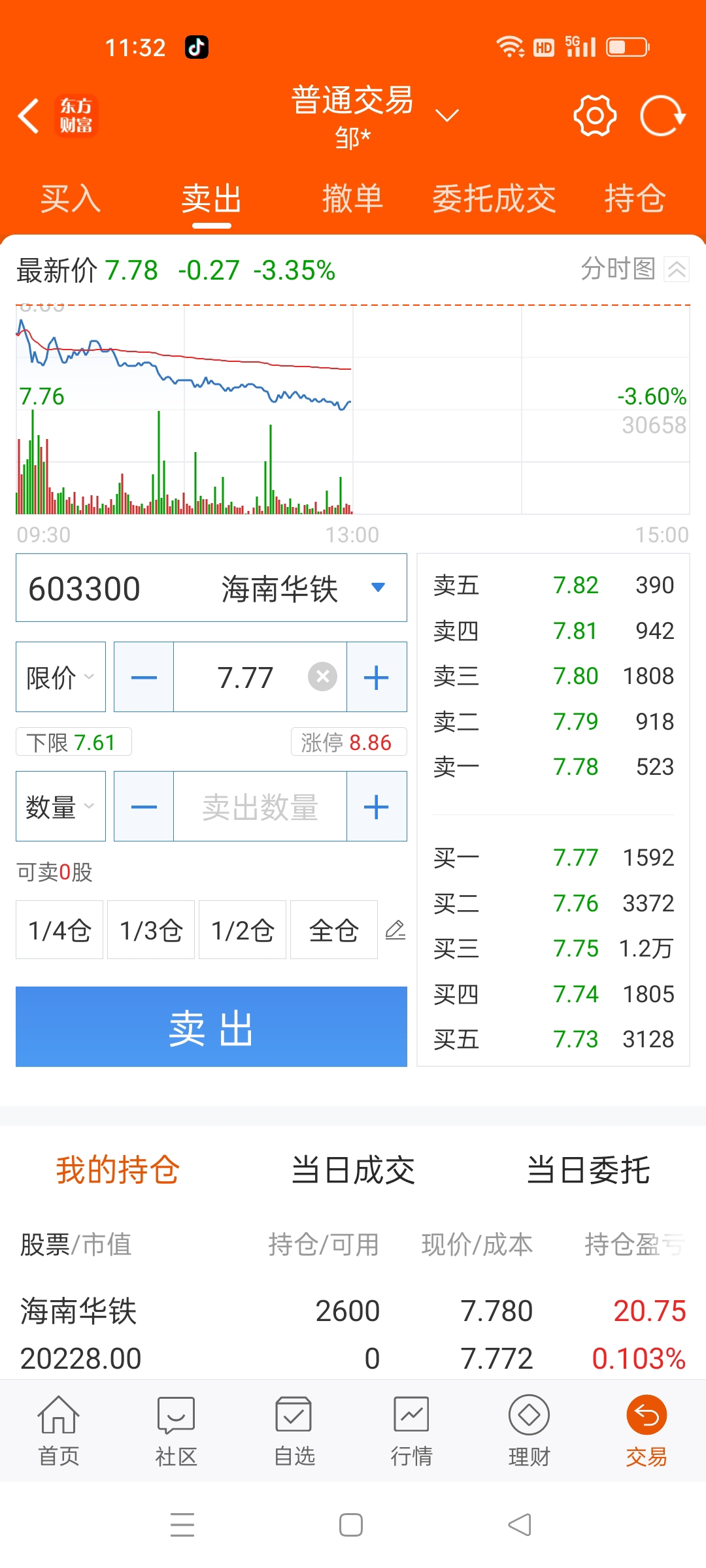Collapse the 分时图 chart panel
706x1568 pixels.
point(677,269)
